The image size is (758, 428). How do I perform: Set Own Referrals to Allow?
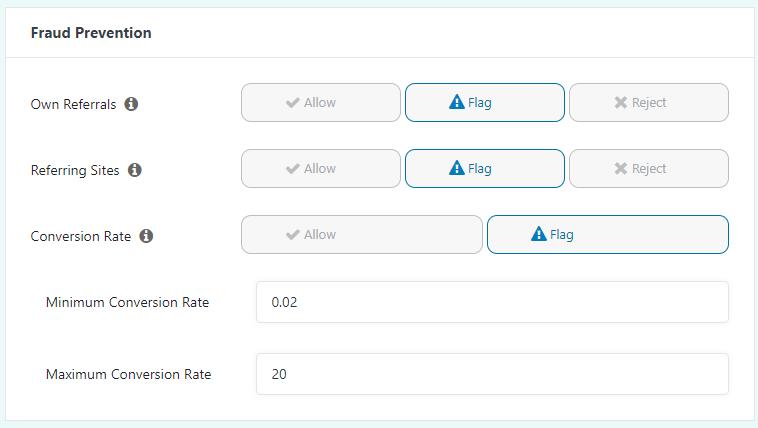tap(321, 103)
